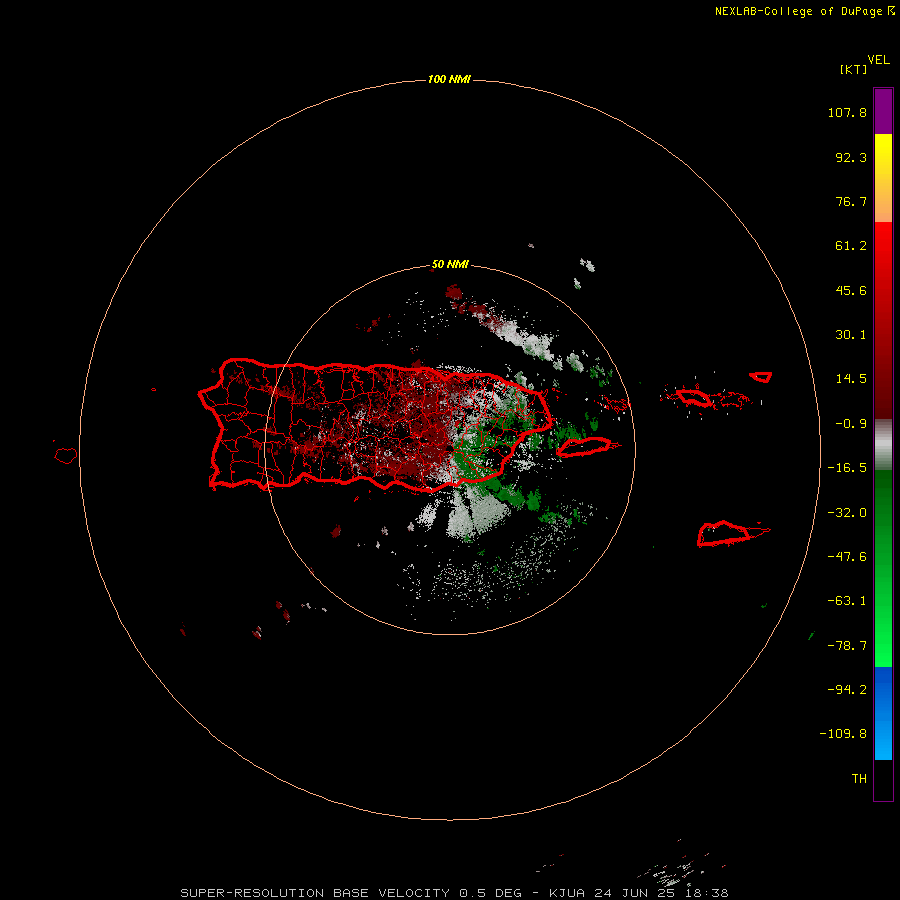This screenshot has height=900, width=900.
Task: Click the blue segment of the color bar
Action: tap(883, 713)
